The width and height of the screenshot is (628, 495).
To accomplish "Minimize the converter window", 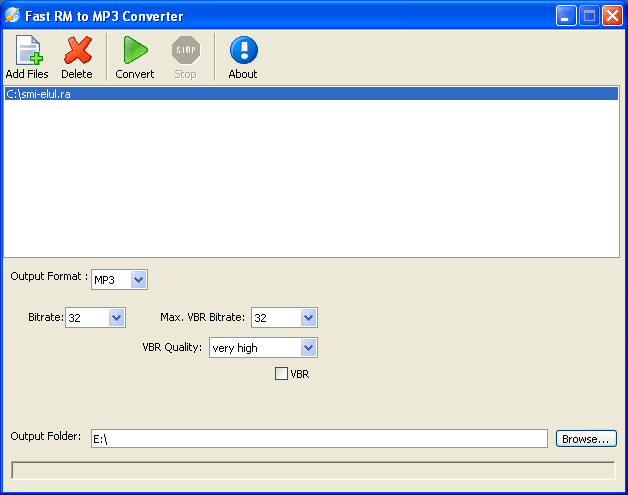I will [x=566, y=16].
